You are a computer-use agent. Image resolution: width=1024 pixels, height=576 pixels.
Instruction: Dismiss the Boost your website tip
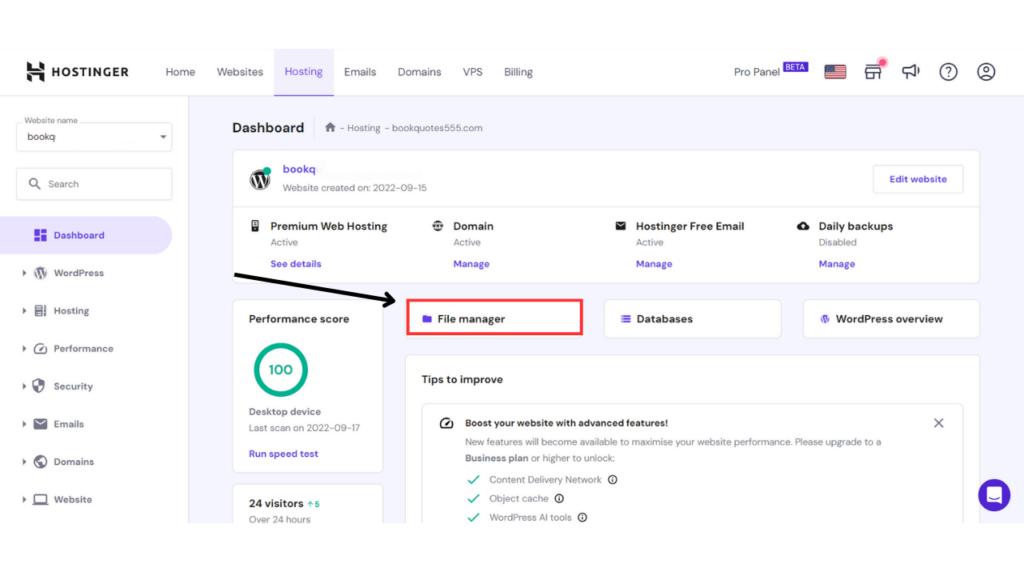[938, 423]
